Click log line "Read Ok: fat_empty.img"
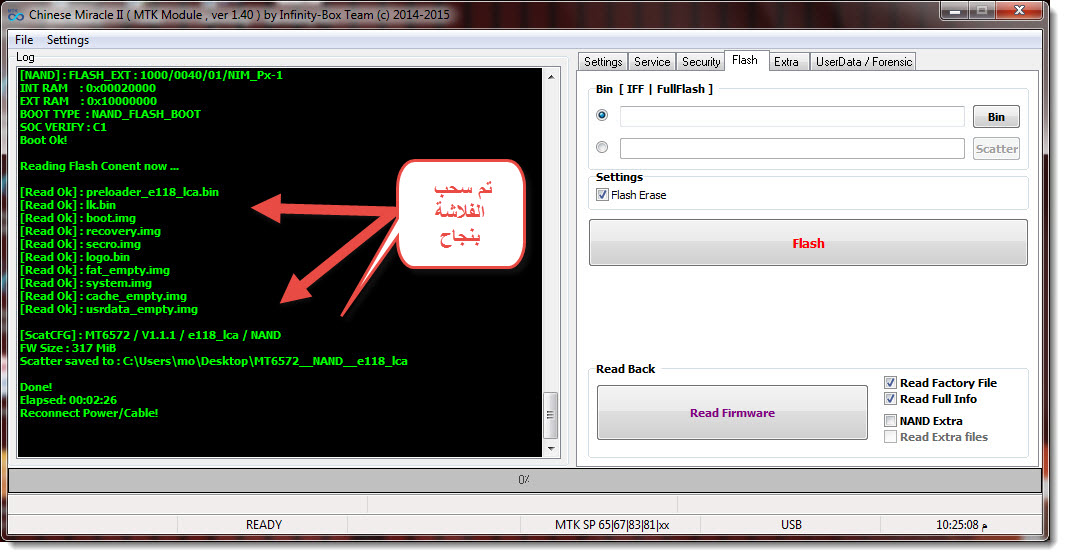1065x557 pixels. pyautogui.click(x=95, y=270)
